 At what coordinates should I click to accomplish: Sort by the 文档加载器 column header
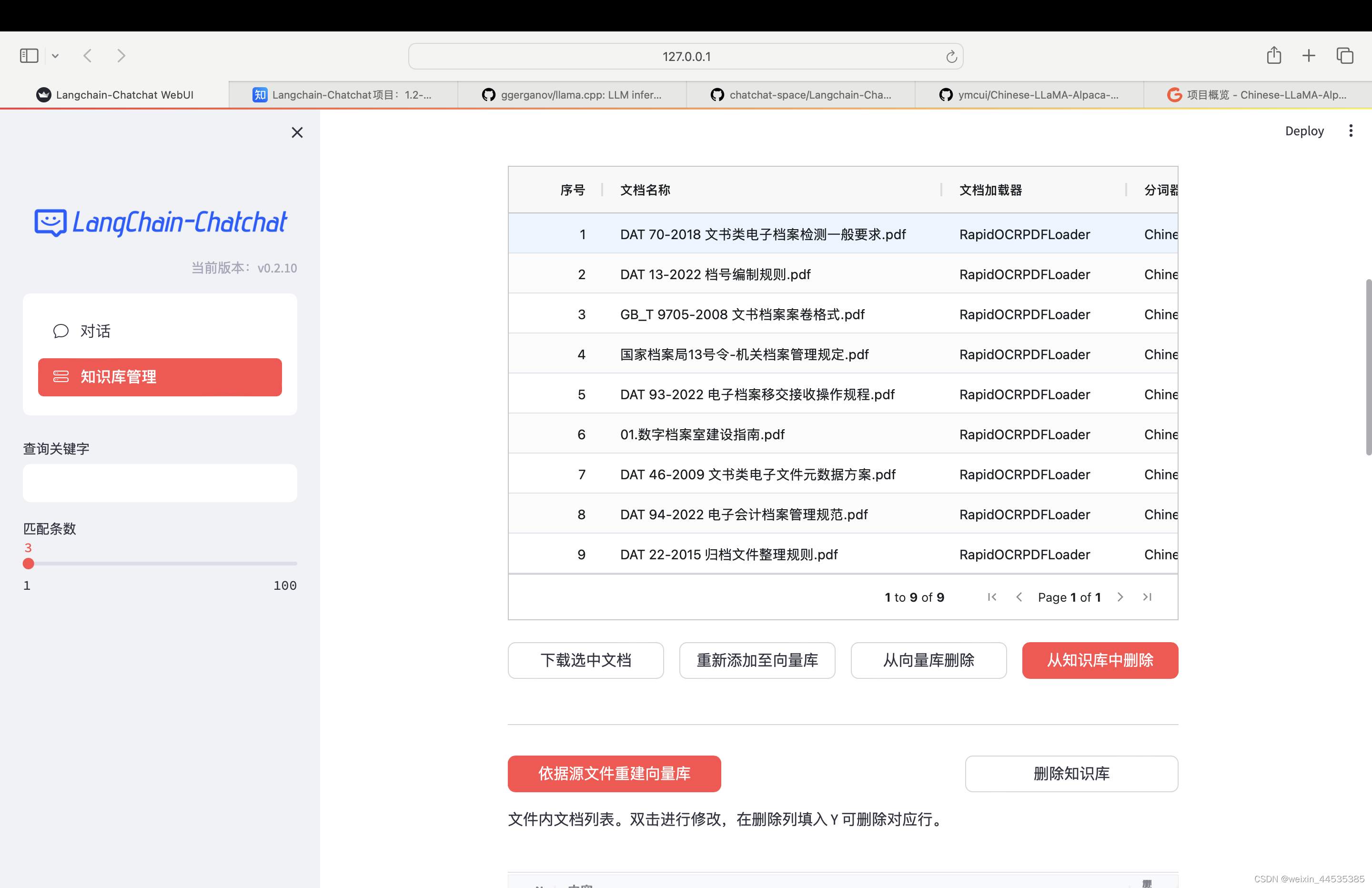click(990, 190)
